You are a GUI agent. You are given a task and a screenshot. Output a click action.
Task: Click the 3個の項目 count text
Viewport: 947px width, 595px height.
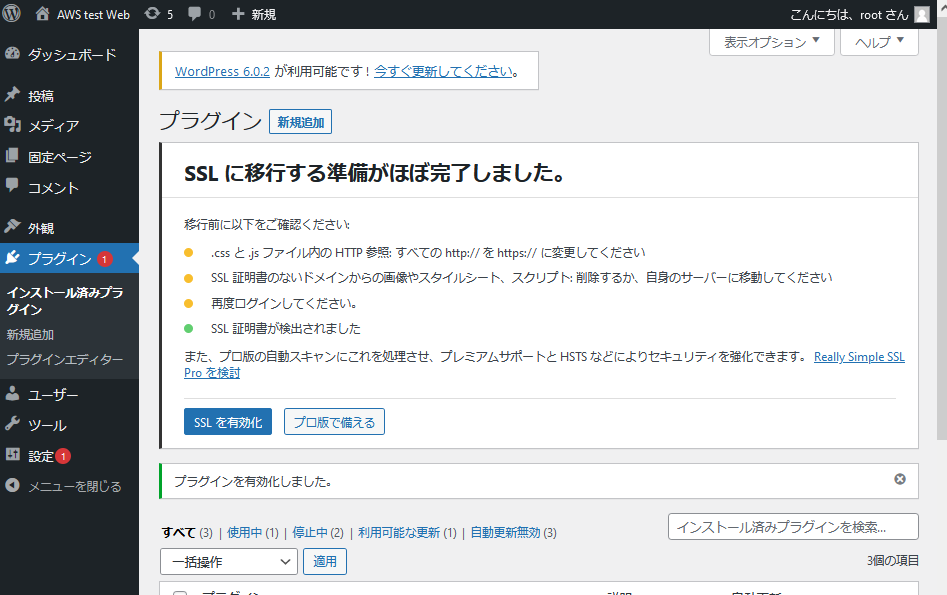pyautogui.click(x=893, y=561)
